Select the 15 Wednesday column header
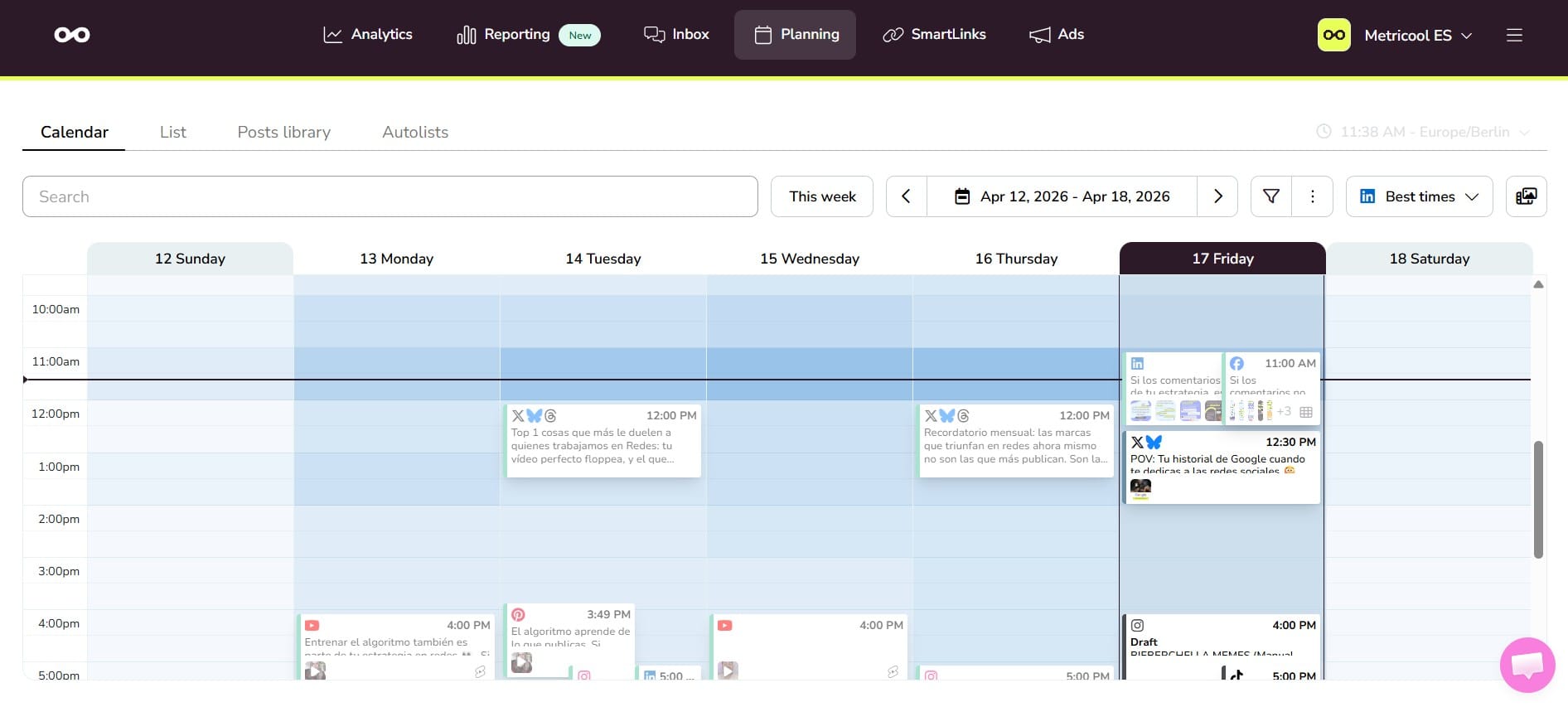Image resolution: width=1568 pixels, height=707 pixels. click(810, 259)
